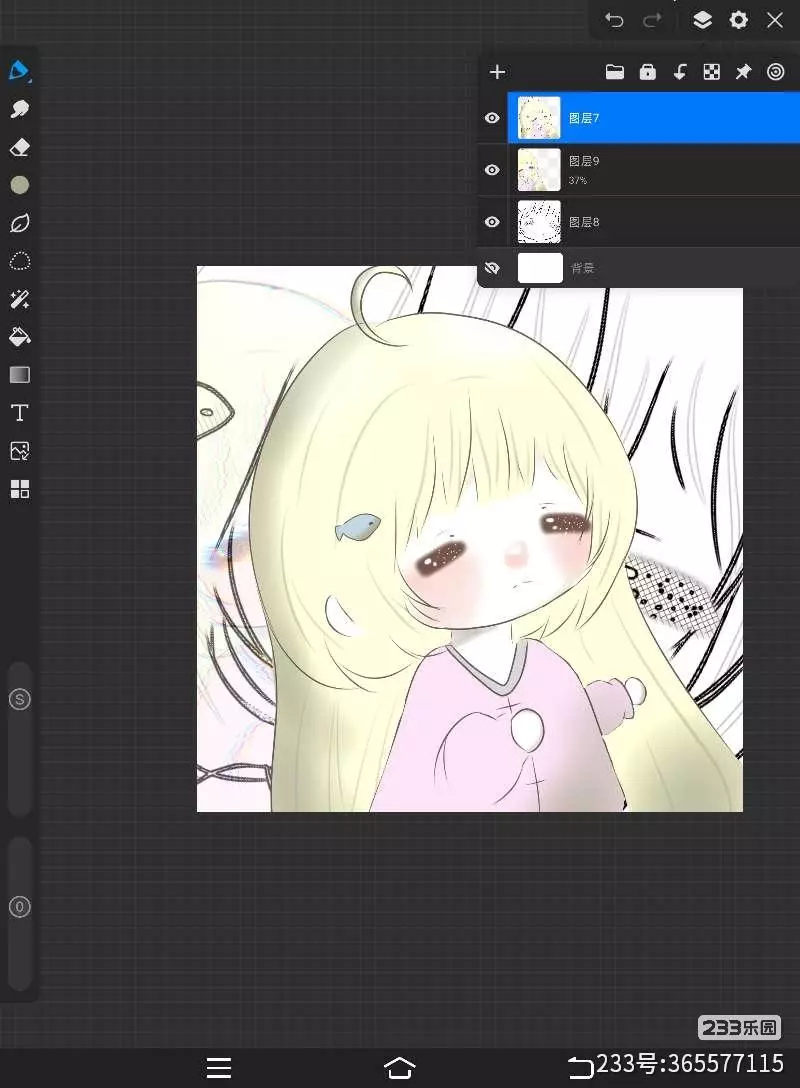Select the brush tool in left toolbar
The height and width of the screenshot is (1088, 800).
click(19, 71)
